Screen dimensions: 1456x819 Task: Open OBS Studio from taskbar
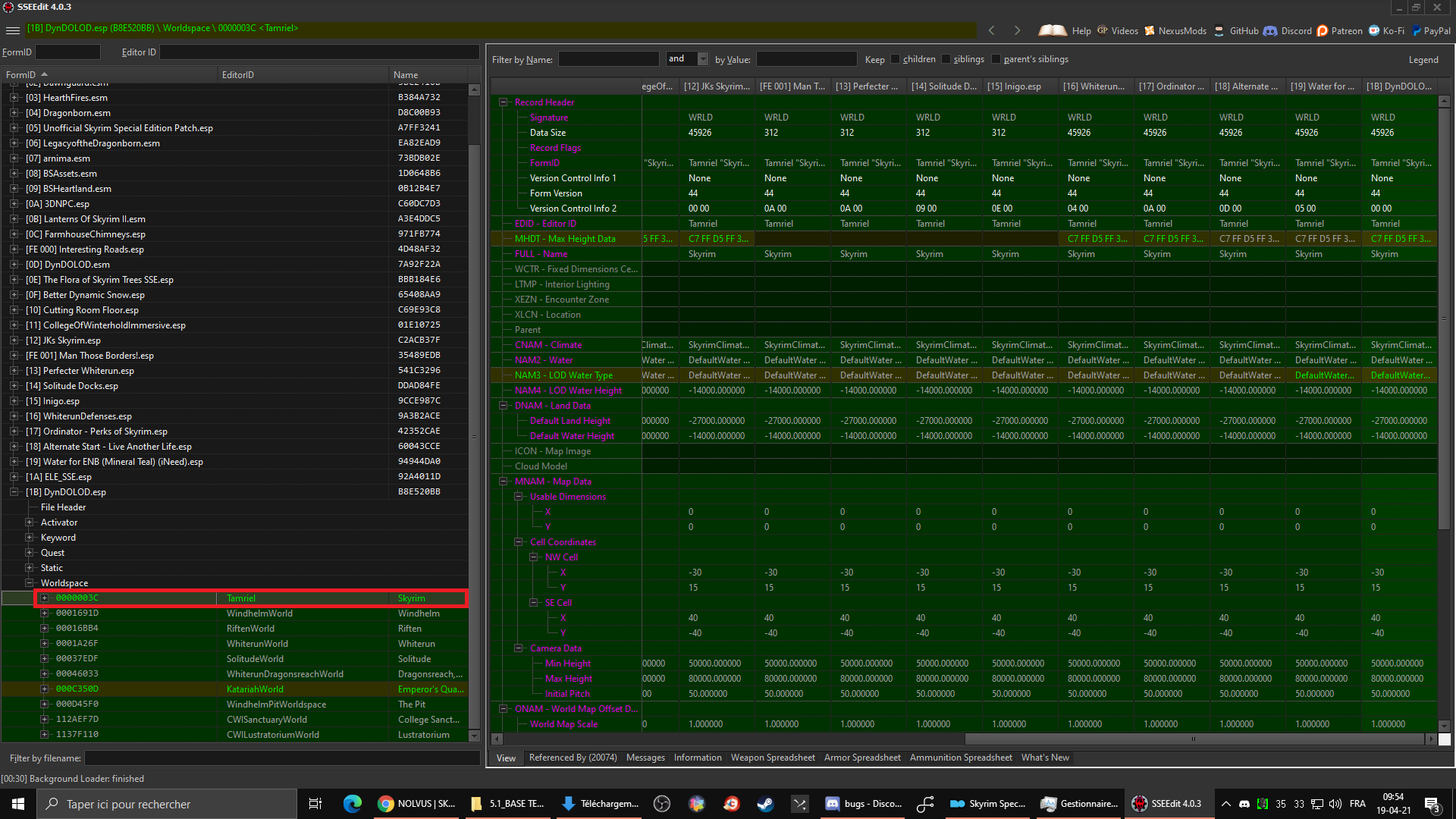pyautogui.click(x=662, y=804)
